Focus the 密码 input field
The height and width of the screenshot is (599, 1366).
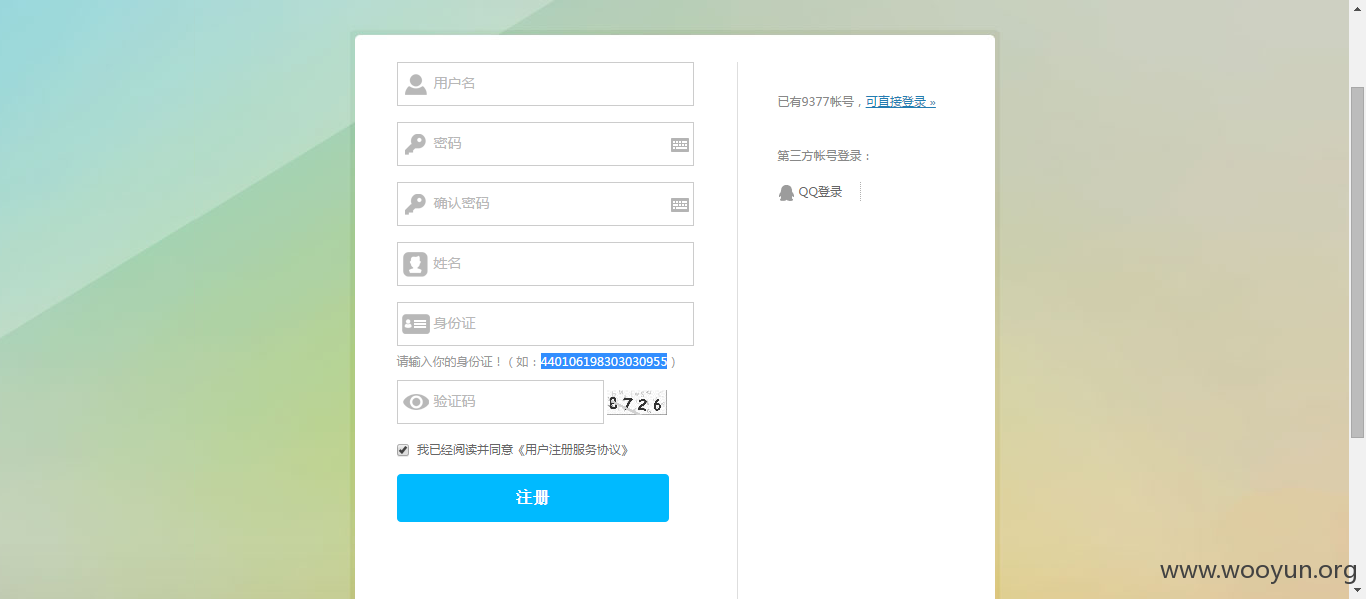pos(545,144)
